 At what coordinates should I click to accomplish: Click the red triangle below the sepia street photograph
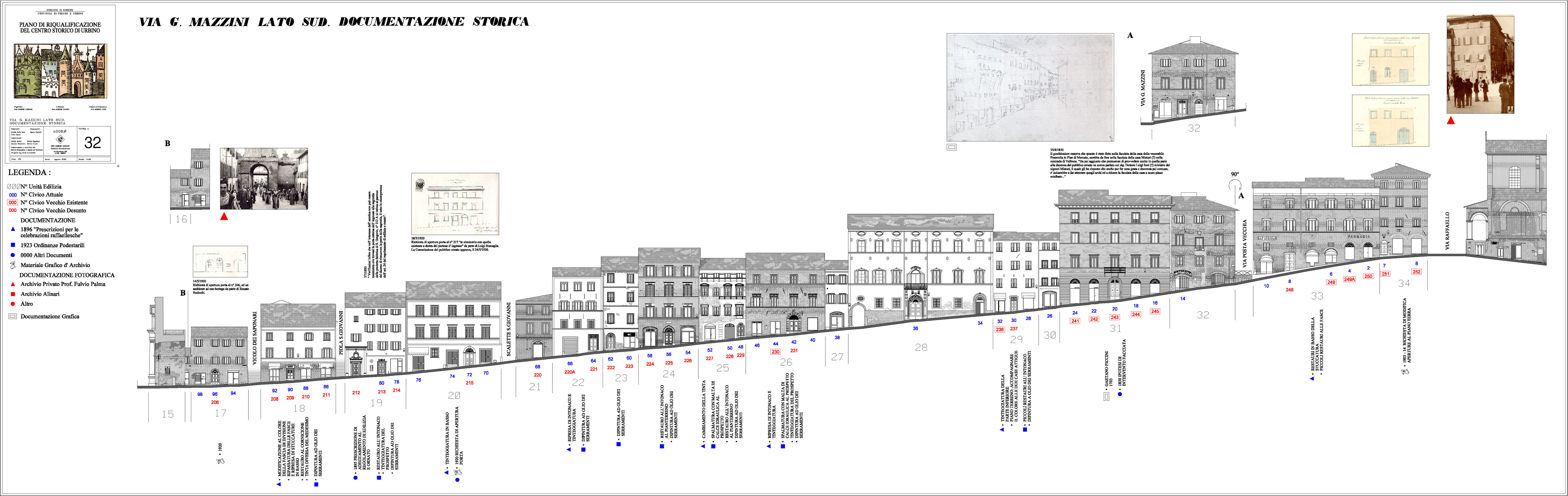pyautogui.click(x=1450, y=121)
